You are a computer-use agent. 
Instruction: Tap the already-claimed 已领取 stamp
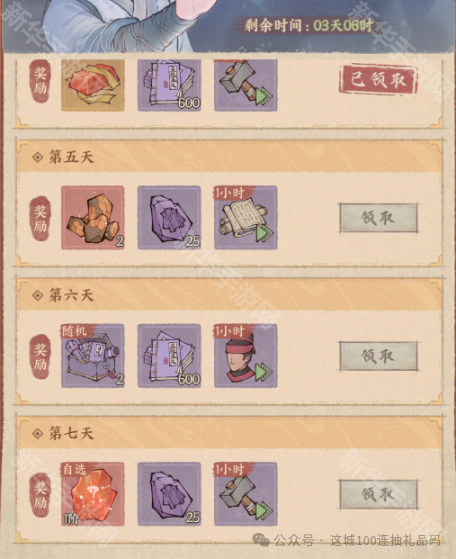[378, 80]
